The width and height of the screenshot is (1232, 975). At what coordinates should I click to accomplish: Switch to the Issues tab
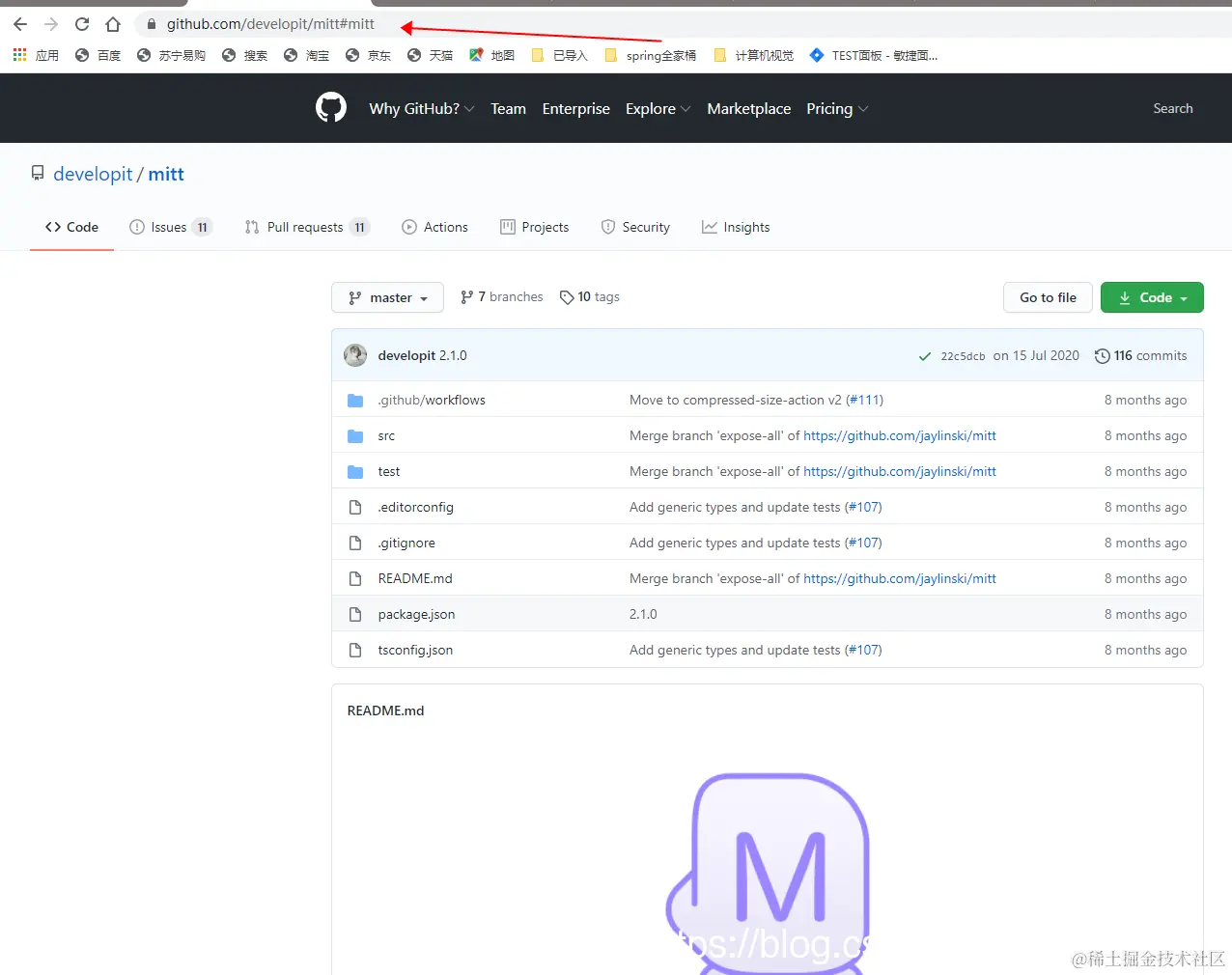171,227
